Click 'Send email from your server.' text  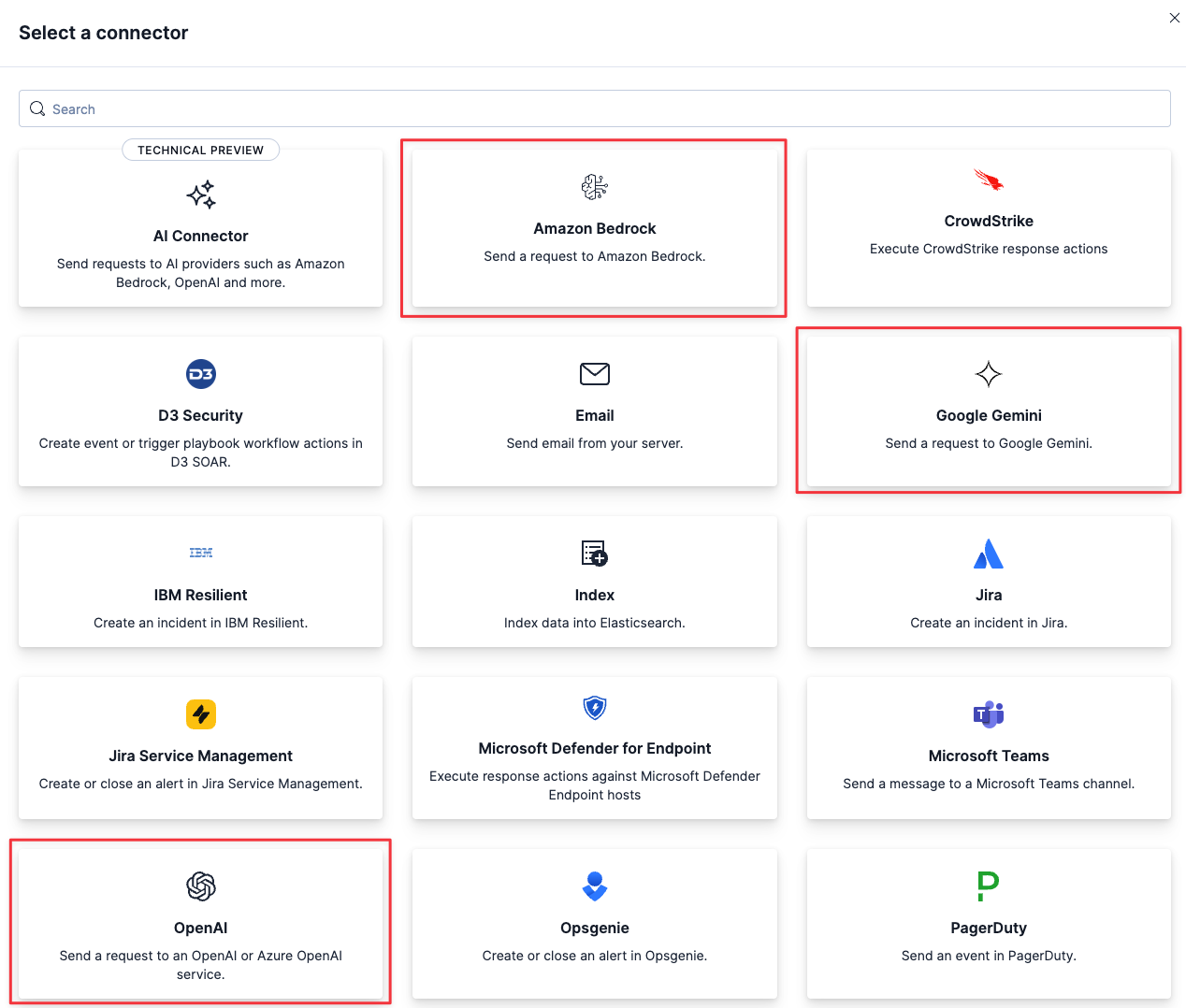coord(595,443)
